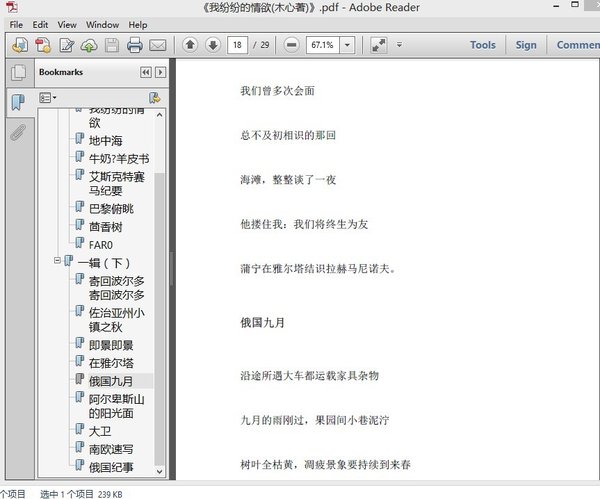This screenshot has width=600, height=499.
Task: Go to the previous page using the up arrow
Action: tap(190, 45)
